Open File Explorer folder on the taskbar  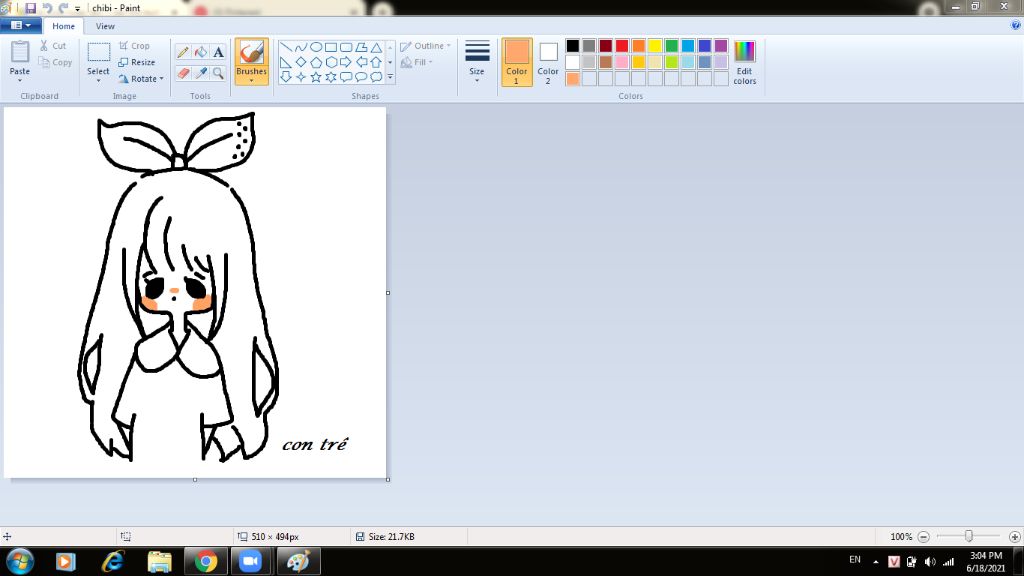click(159, 562)
